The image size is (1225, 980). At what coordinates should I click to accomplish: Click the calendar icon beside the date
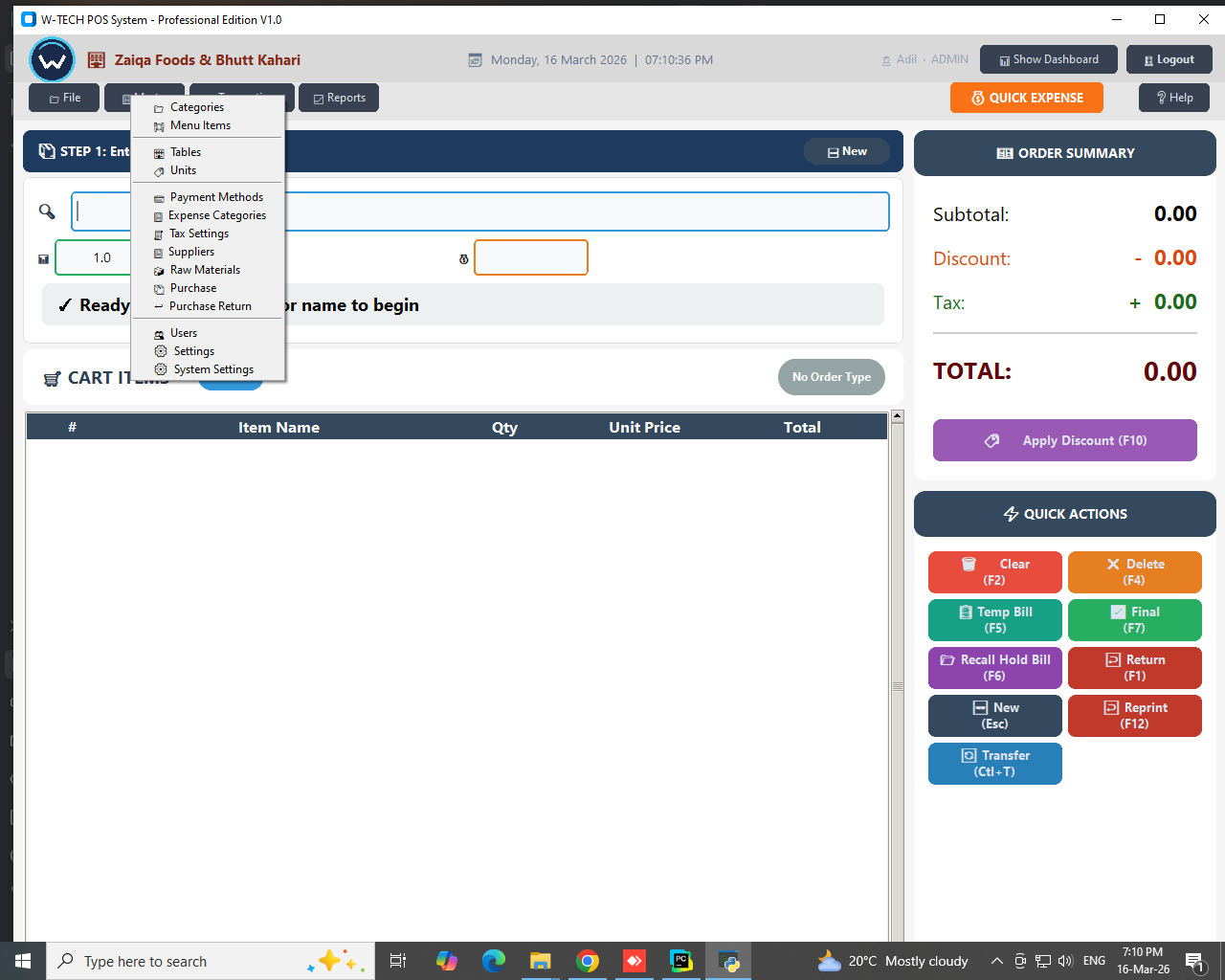pos(475,60)
